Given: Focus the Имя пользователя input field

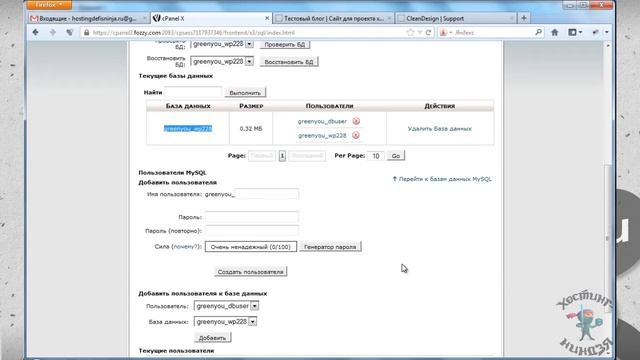Looking at the screenshot, I should pos(267,194).
